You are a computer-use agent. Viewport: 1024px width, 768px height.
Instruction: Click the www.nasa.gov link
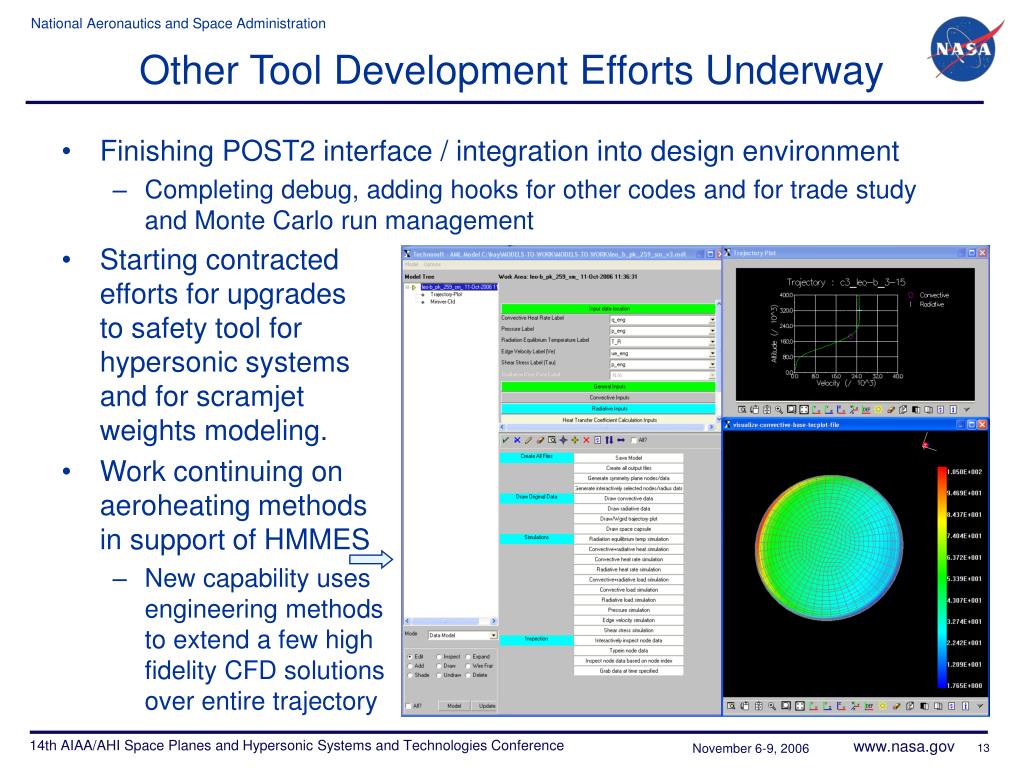pyautogui.click(x=903, y=746)
